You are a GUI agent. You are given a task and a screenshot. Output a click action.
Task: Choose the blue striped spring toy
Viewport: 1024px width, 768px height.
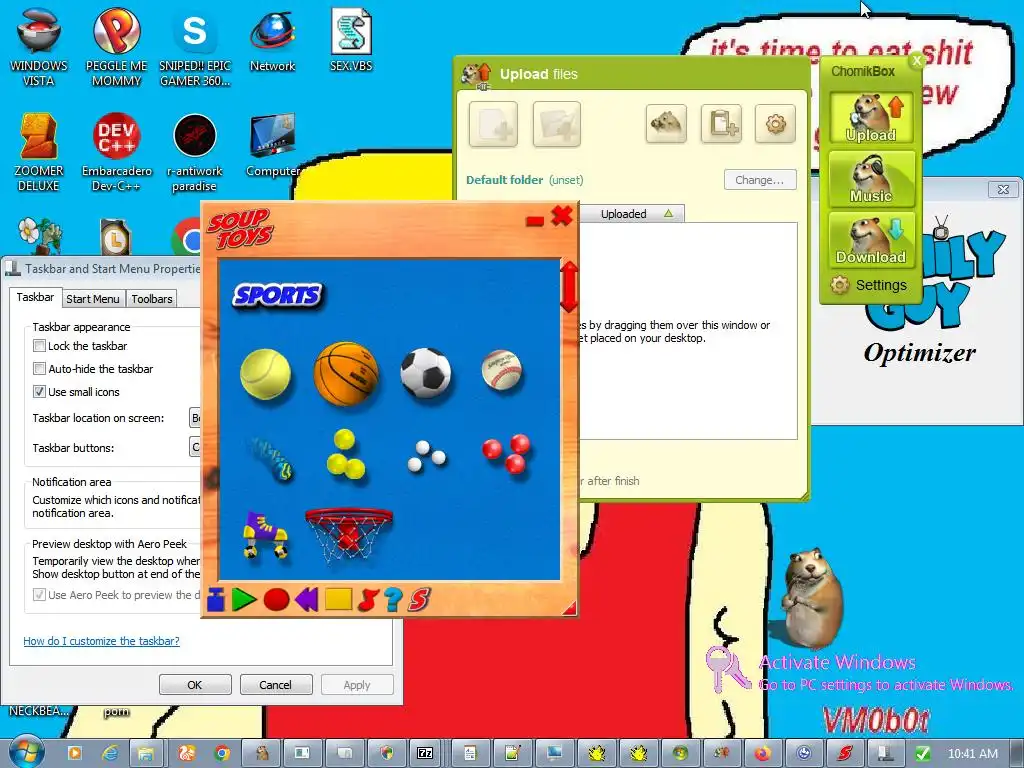(x=270, y=458)
